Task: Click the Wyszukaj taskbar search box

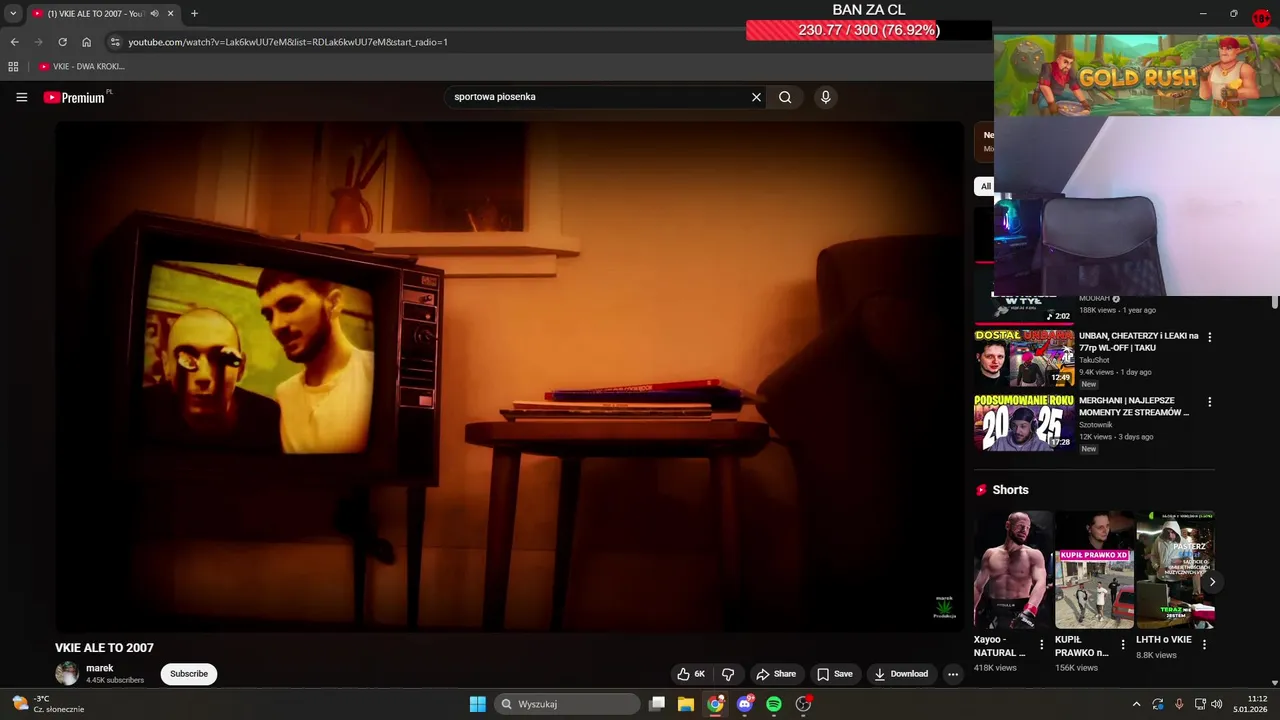Action: 568,704
